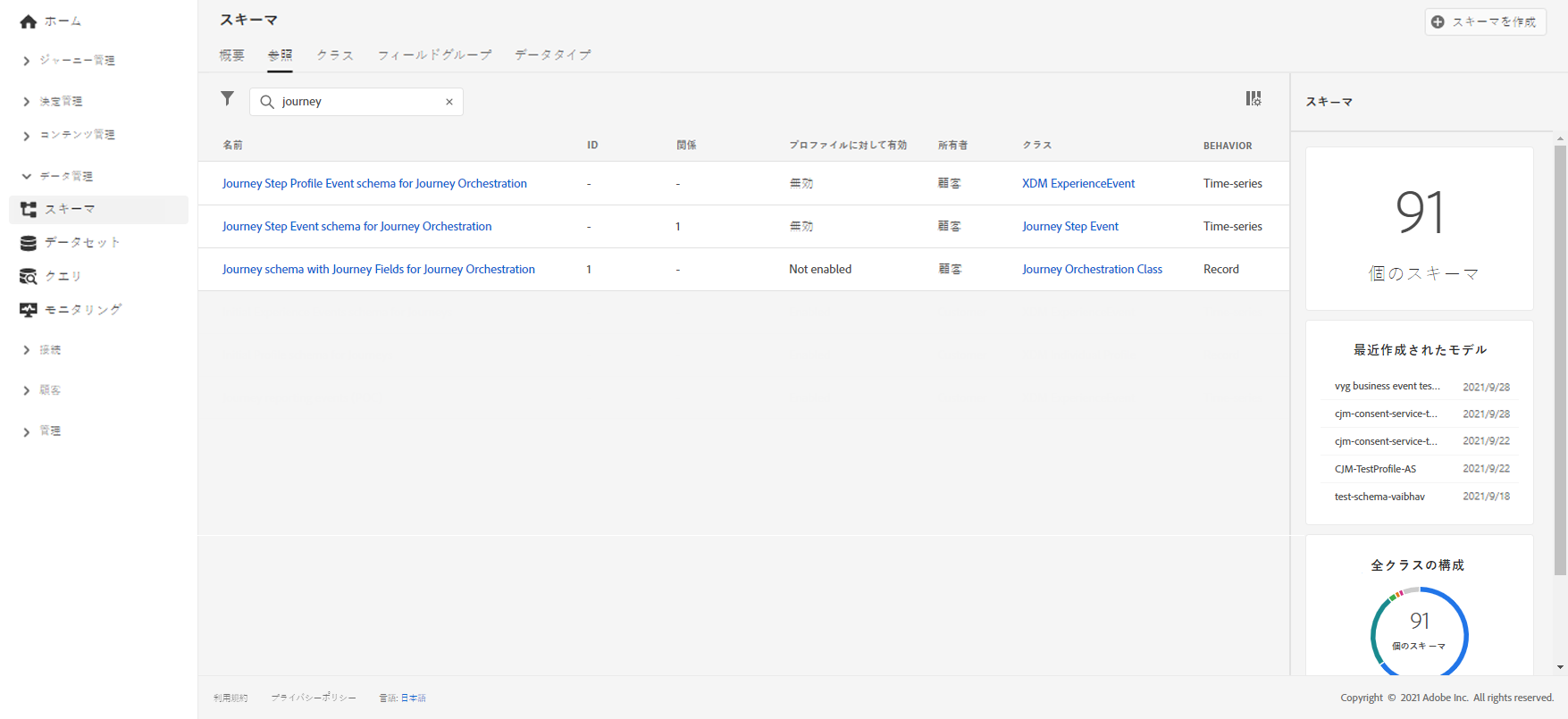Select the Record behavior cell
This screenshot has width=1568, height=719.
tap(1221, 270)
